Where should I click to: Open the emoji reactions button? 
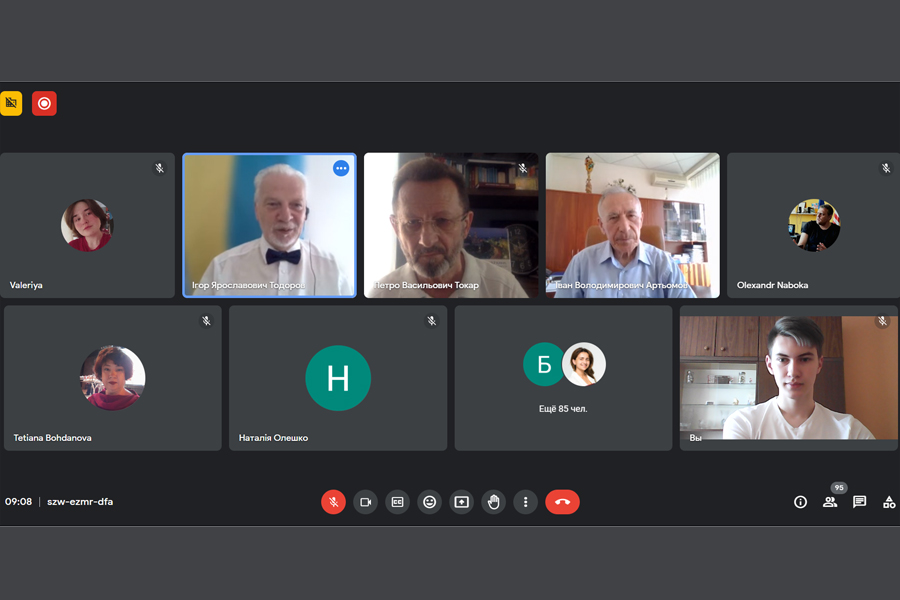[429, 502]
